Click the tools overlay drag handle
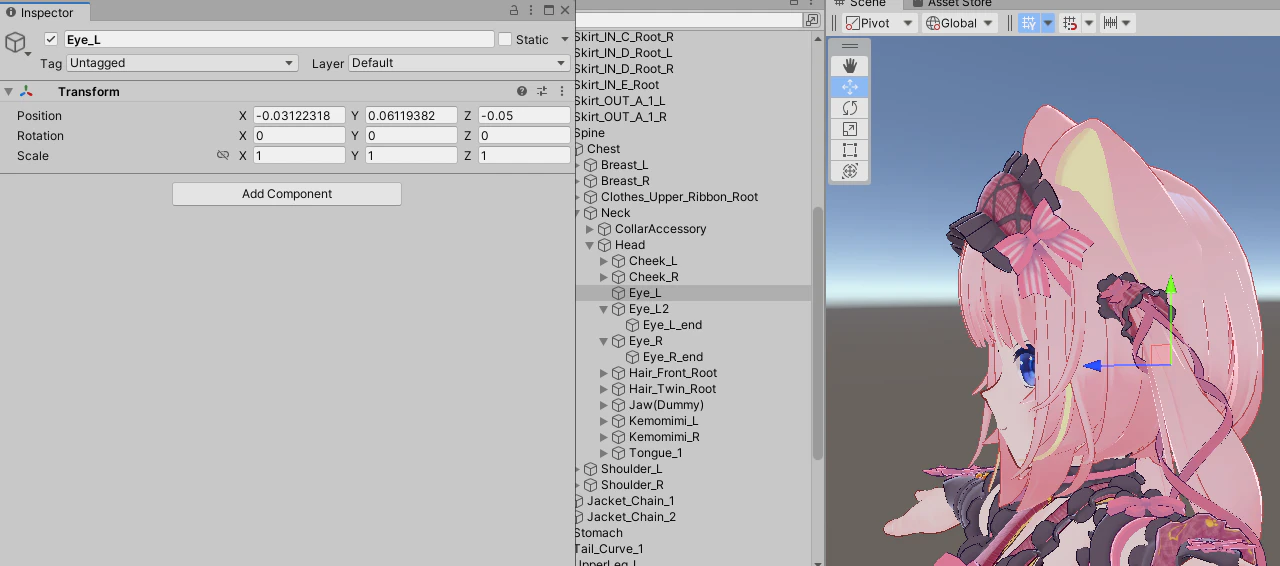This screenshot has width=1280, height=566. click(x=850, y=46)
